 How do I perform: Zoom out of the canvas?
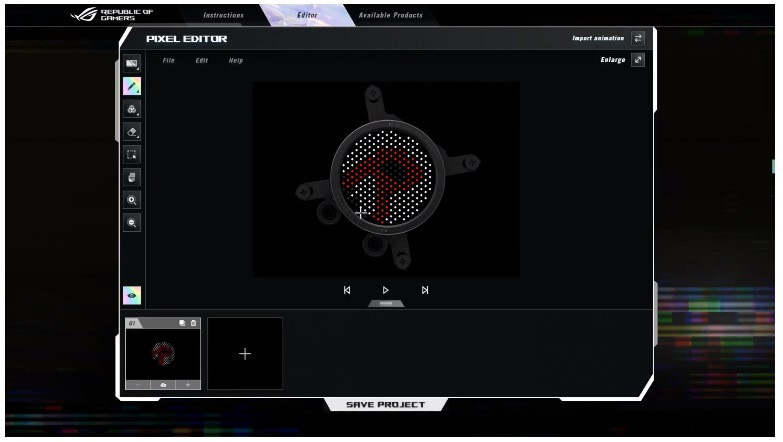point(132,223)
